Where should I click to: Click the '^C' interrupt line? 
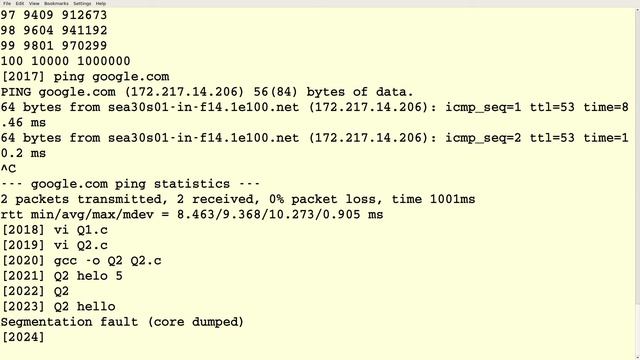8,168
